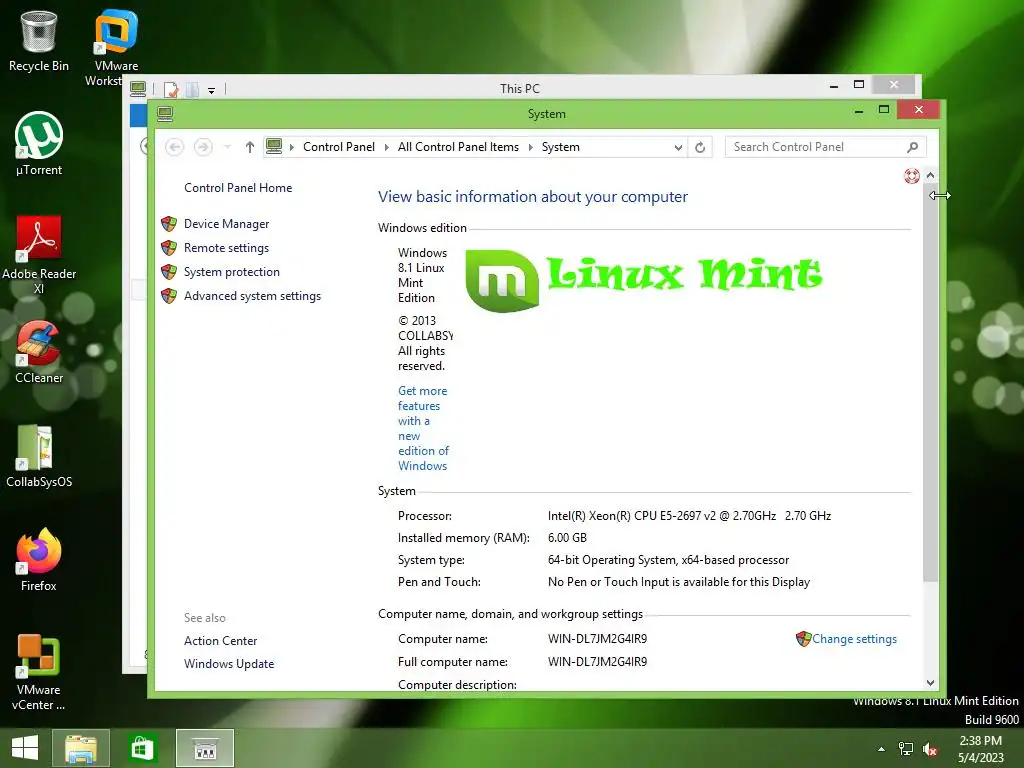Click Get more features with a new edition link
The image size is (1024, 768).
pyautogui.click(x=423, y=428)
